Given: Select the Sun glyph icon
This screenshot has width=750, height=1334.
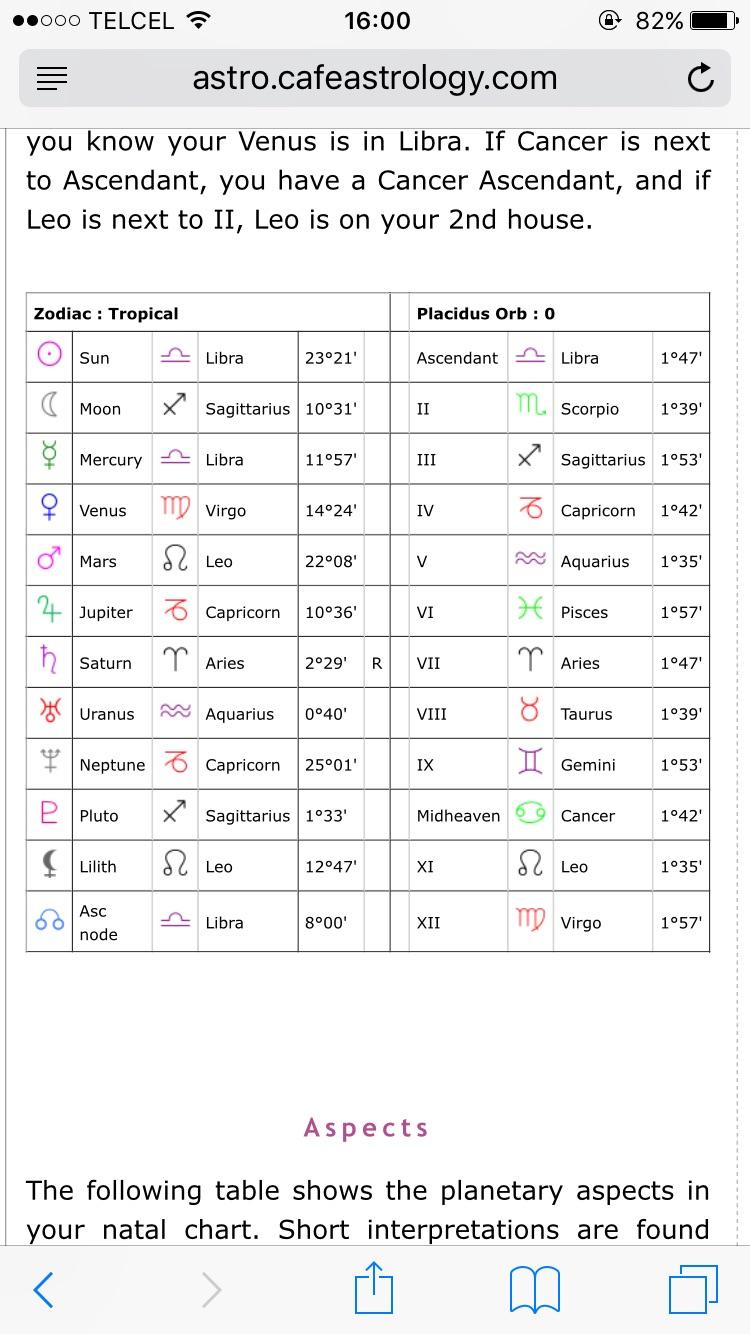Looking at the screenshot, I should click(49, 356).
